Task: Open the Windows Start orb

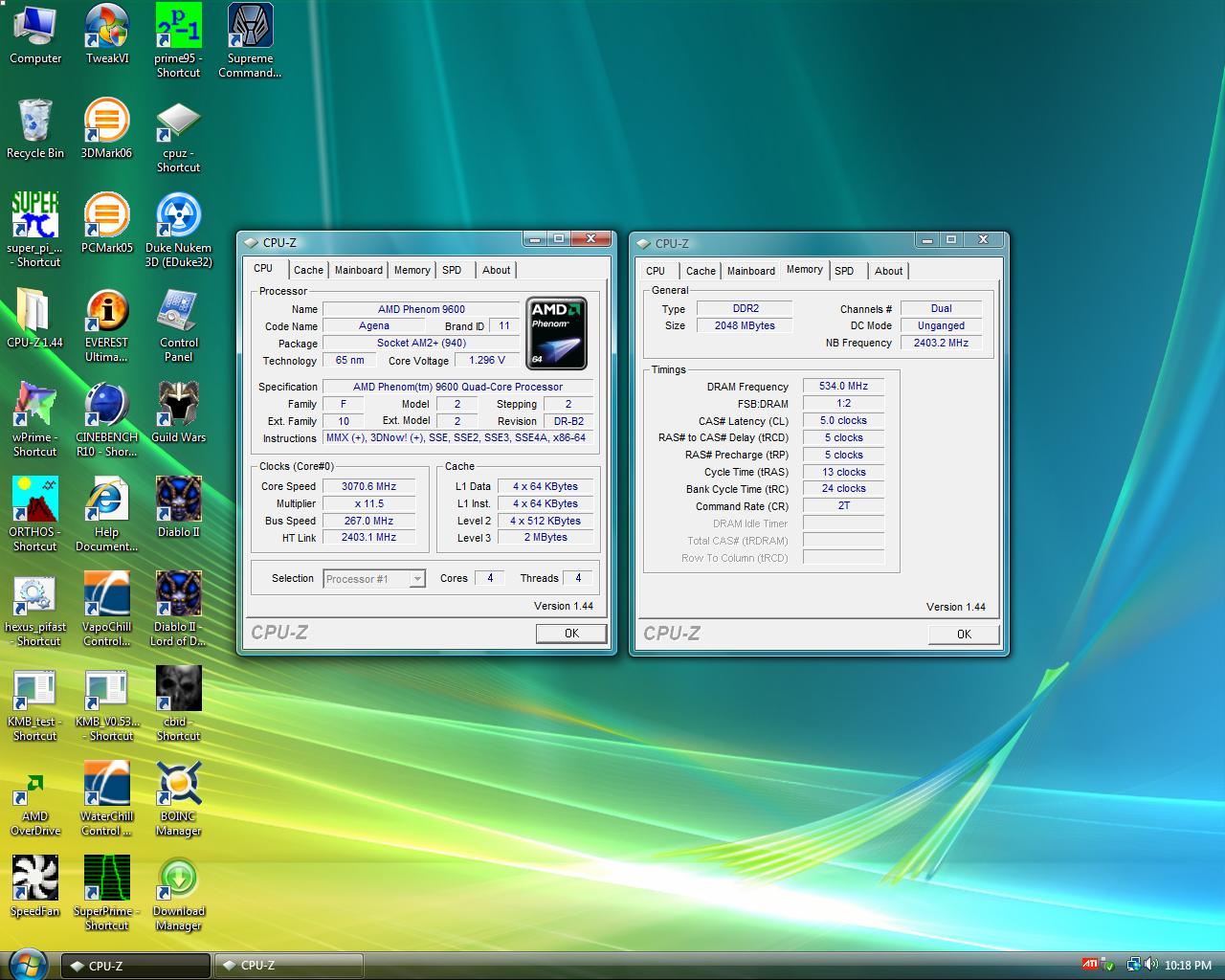Action: (x=28, y=964)
